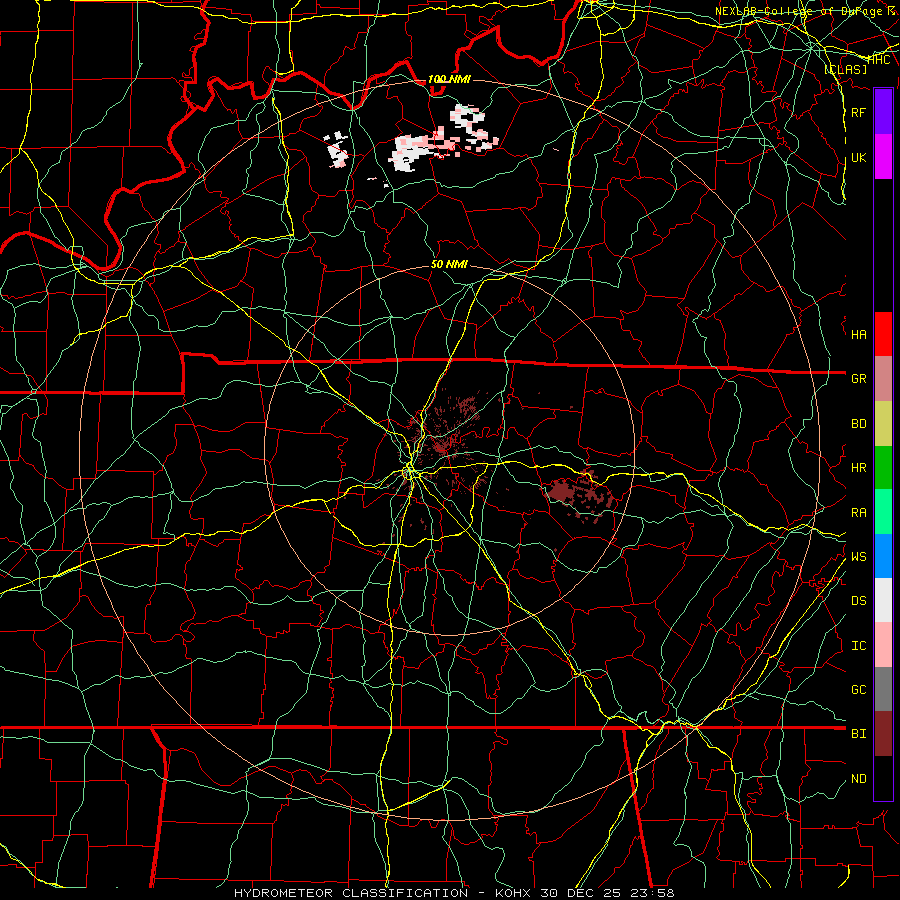
Task: Click the 'ND' legend label
Action: pos(858,778)
